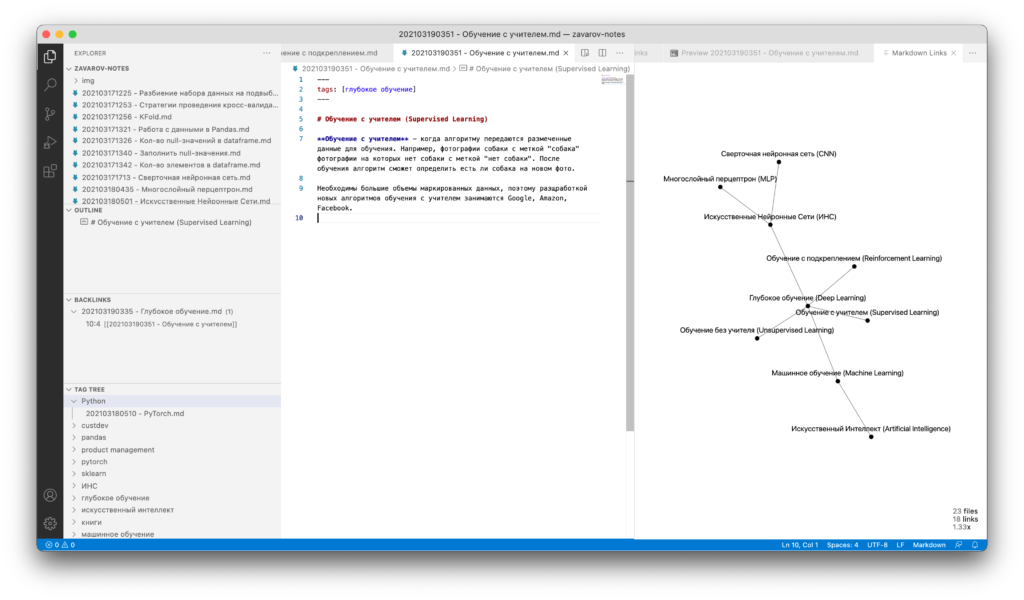Open the Explorer view in the activity bar
1024x600 pixels.
pos(49,57)
